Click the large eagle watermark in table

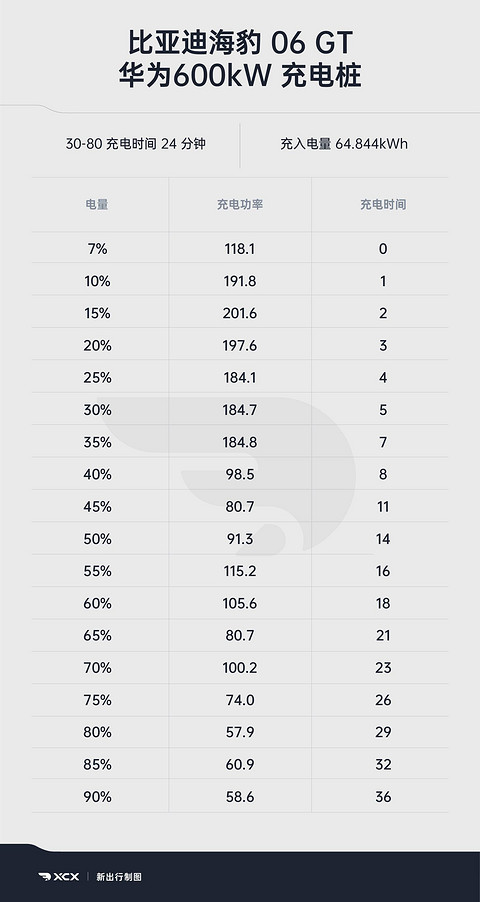(x=226, y=475)
